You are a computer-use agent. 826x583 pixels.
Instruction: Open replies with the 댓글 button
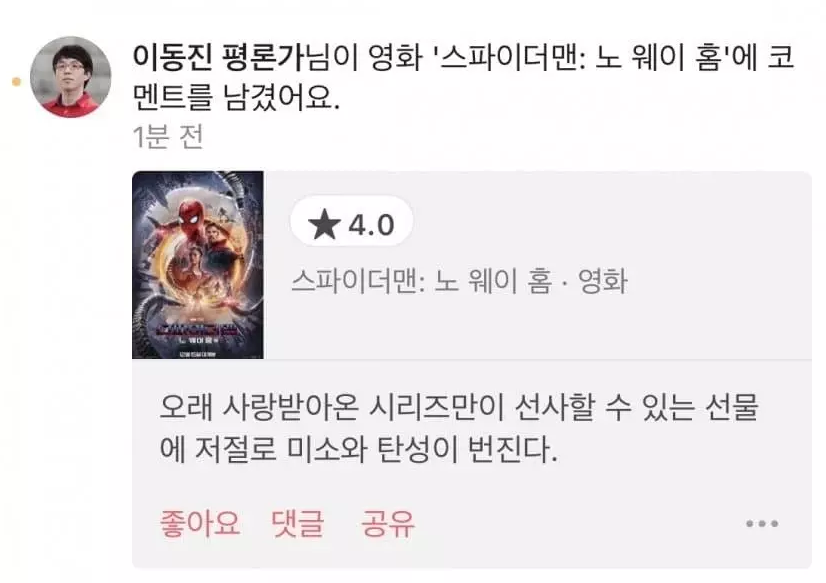[x=297, y=523]
